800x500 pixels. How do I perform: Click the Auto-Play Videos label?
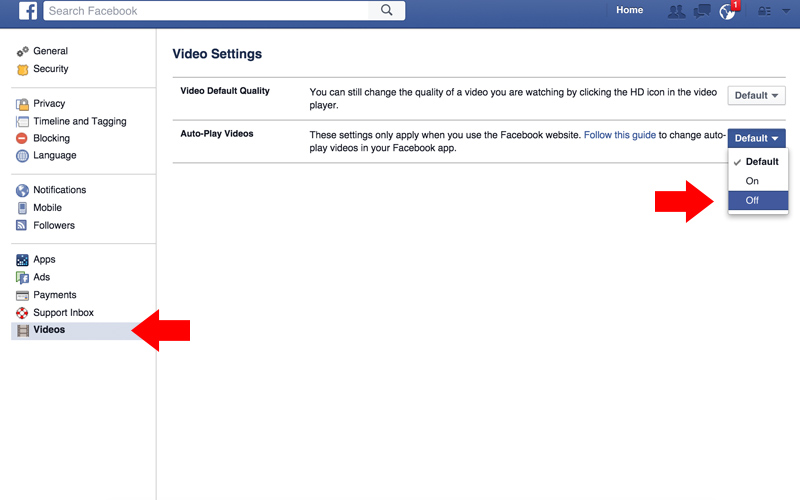pyautogui.click(x=217, y=134)
